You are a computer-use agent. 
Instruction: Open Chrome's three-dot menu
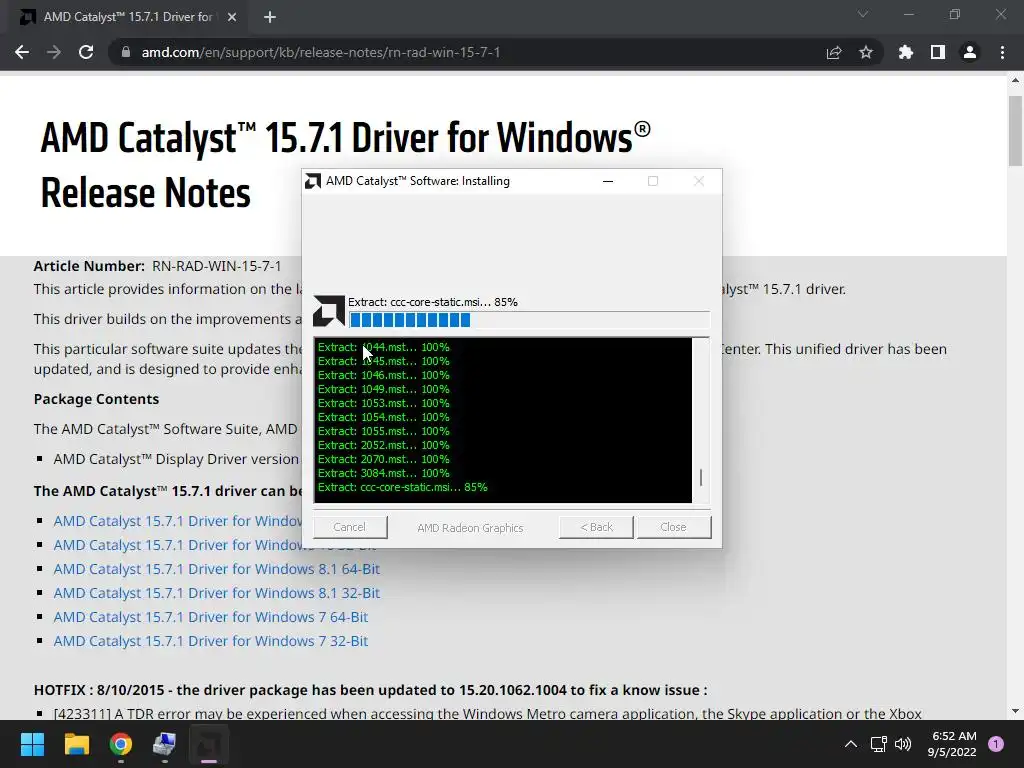(x=1002, y=52)
